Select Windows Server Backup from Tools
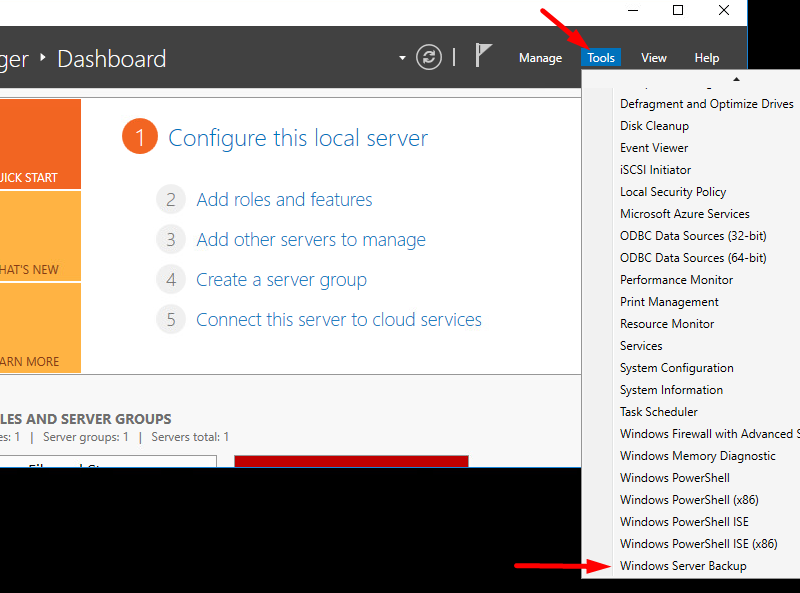800x593 pixels. (683, 566)
